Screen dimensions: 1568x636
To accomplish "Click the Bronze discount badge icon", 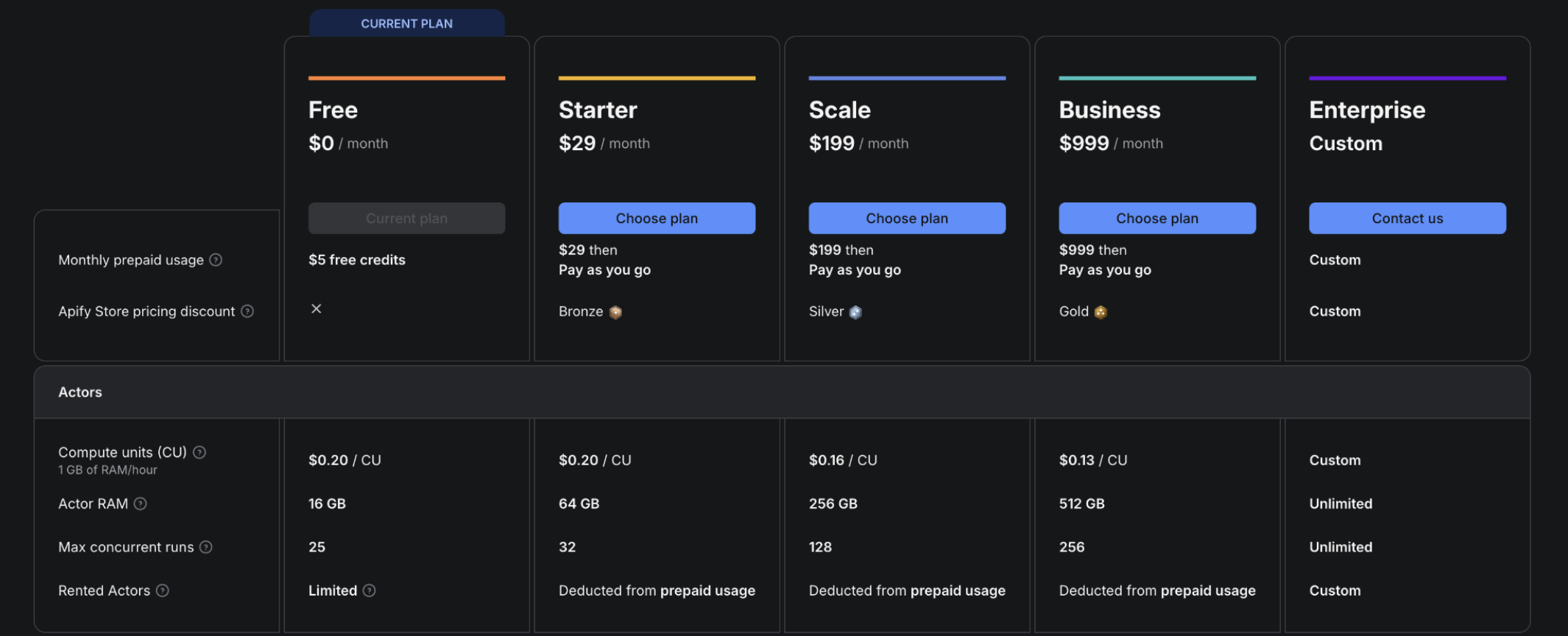I will coord(615,312).
